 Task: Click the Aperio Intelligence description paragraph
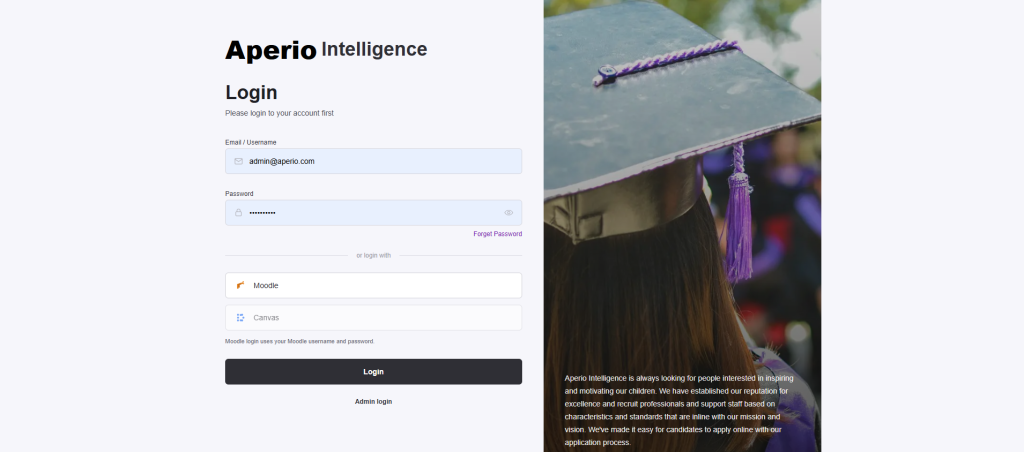(679, 410)
